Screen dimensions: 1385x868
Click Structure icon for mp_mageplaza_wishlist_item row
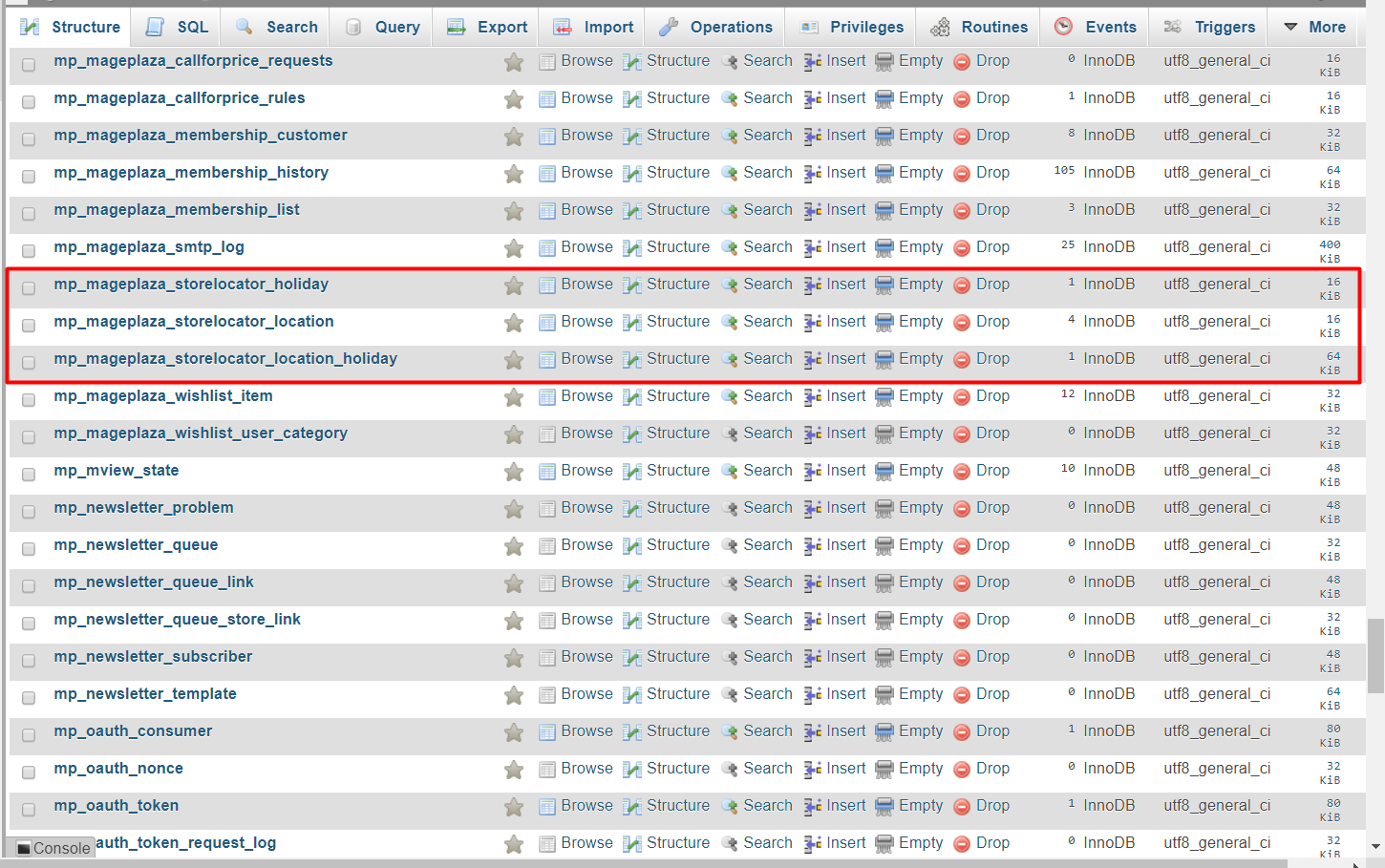(x=631, y=397)
